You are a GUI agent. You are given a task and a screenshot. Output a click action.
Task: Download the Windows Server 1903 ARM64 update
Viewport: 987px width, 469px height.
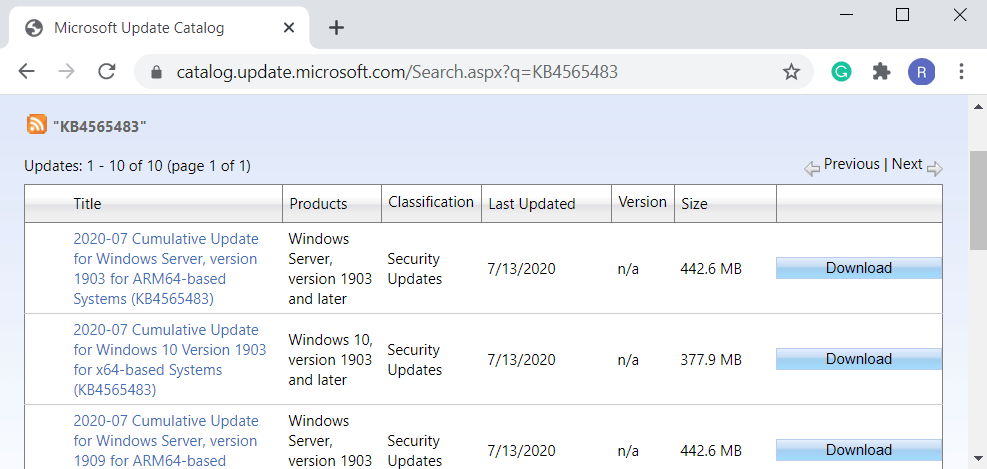tap(859, 268)
